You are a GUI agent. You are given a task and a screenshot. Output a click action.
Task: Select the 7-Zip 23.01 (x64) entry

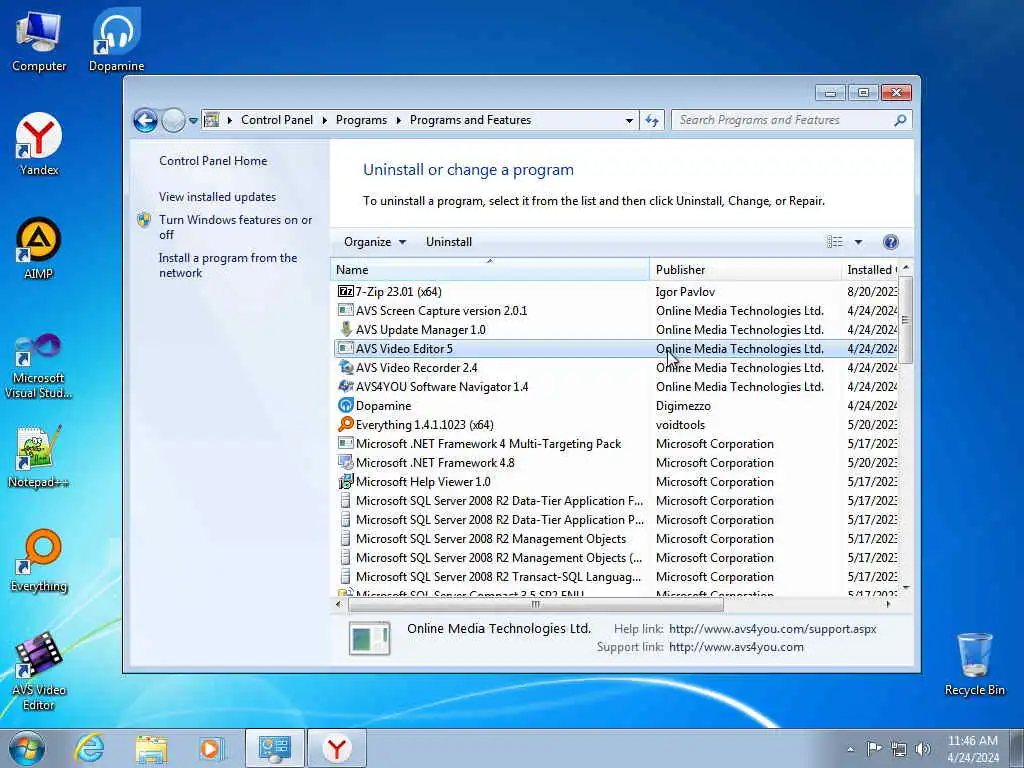pos(616,292)
